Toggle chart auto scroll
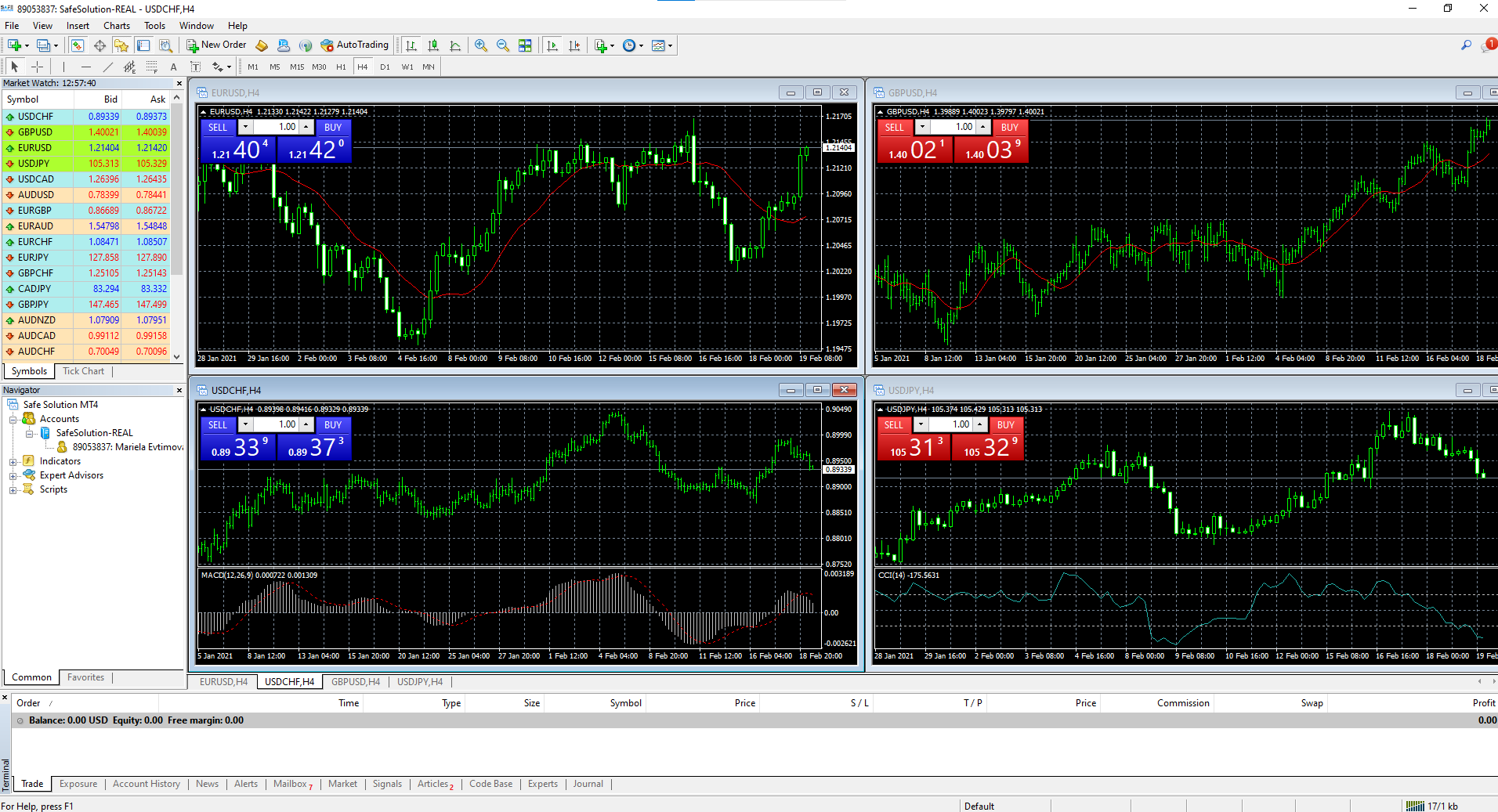Image resolution: width=1498 pixels, height=812 pixels. (x=552, y=45)
